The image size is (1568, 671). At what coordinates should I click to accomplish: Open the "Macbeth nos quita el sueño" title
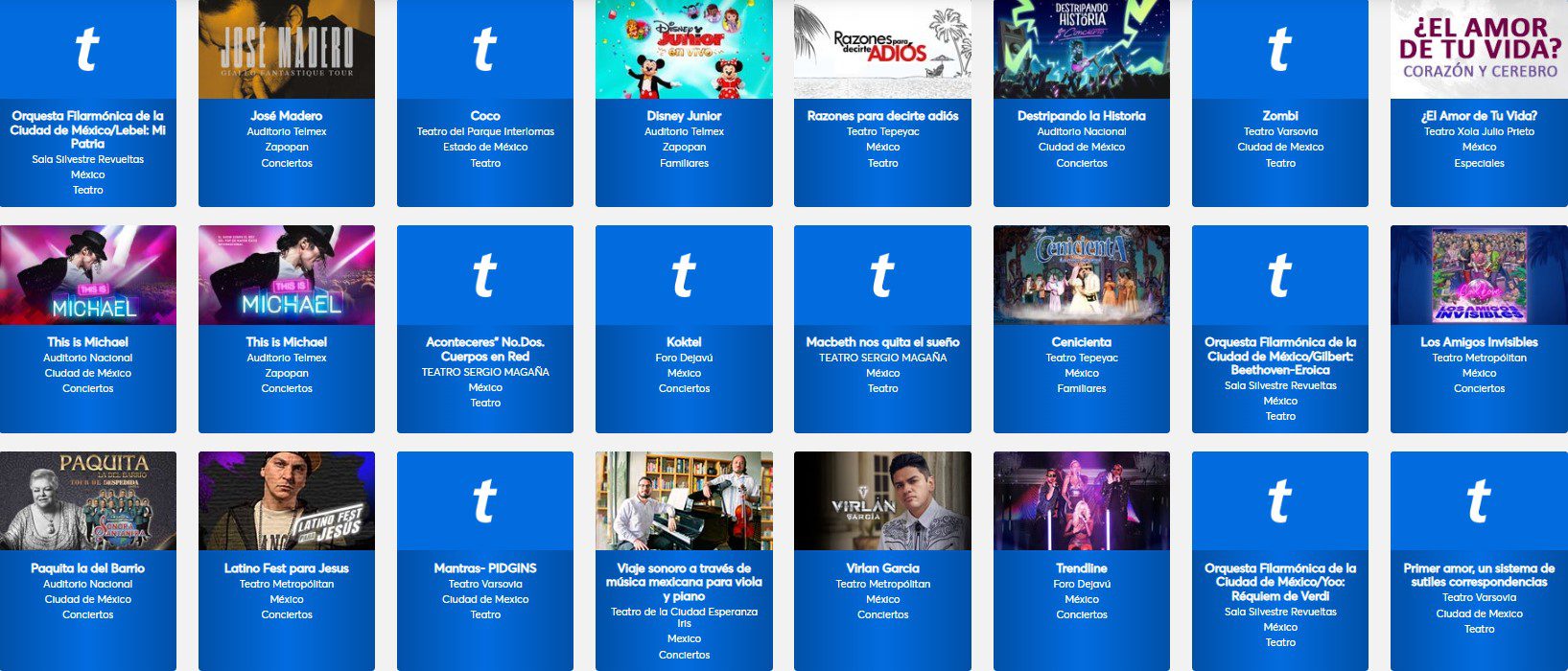(x=882, y=342)
